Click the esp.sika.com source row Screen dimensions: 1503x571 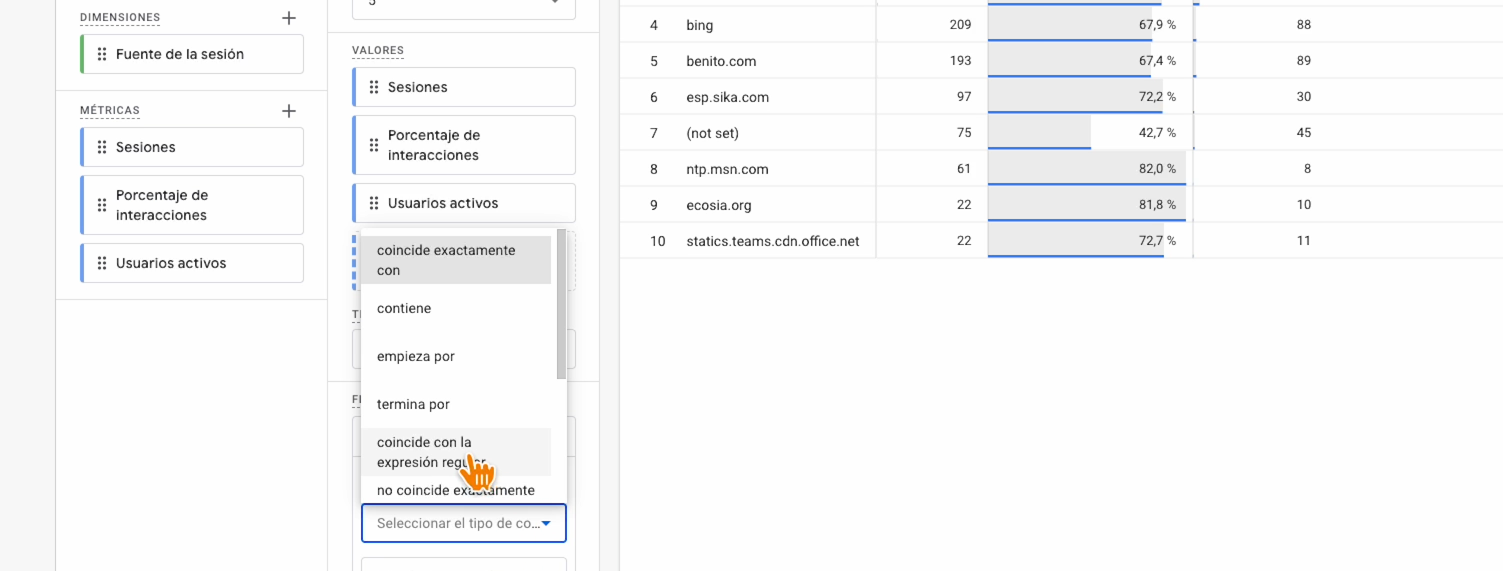point(727,97)
